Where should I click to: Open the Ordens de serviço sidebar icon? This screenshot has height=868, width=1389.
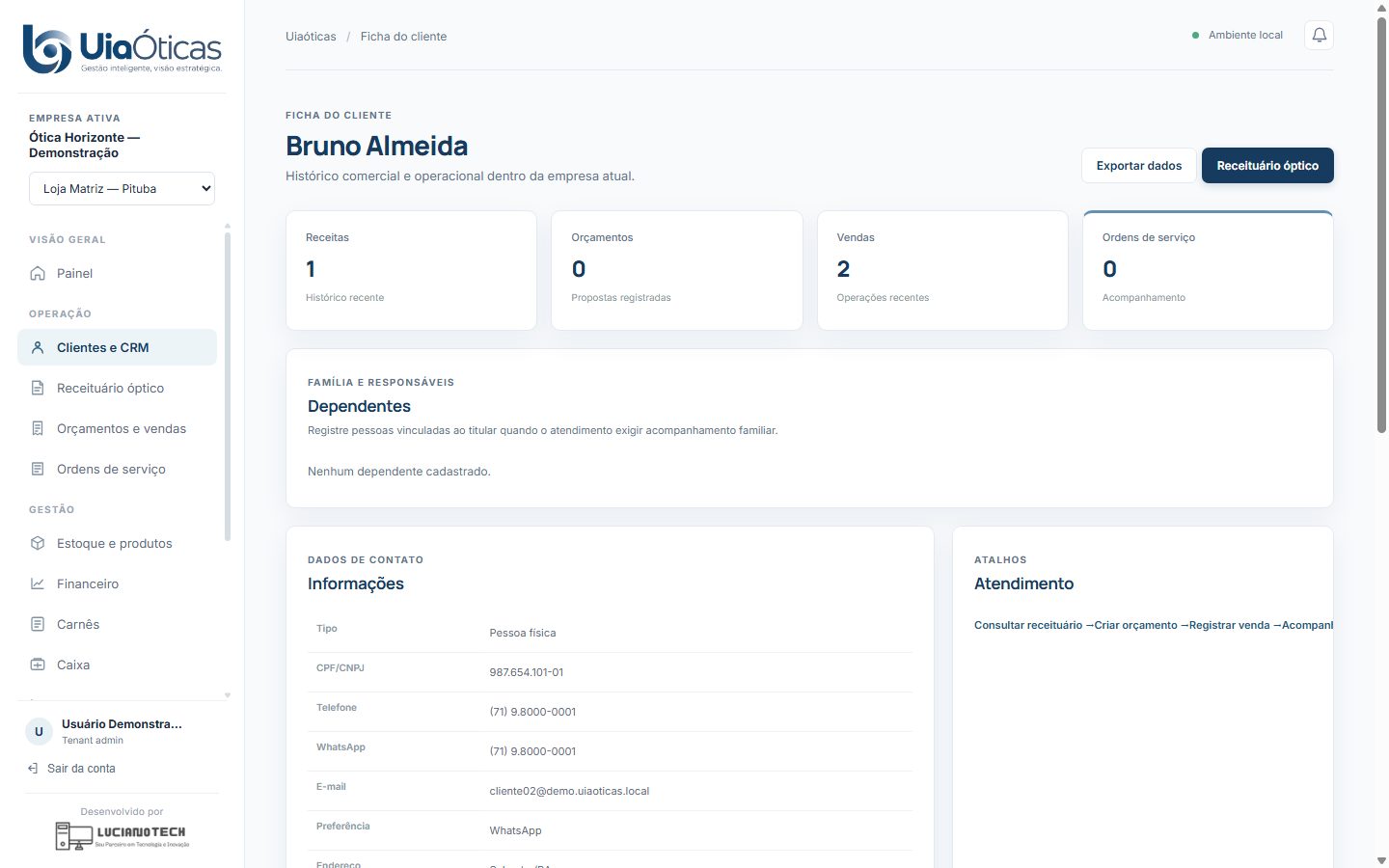point(38,469)
